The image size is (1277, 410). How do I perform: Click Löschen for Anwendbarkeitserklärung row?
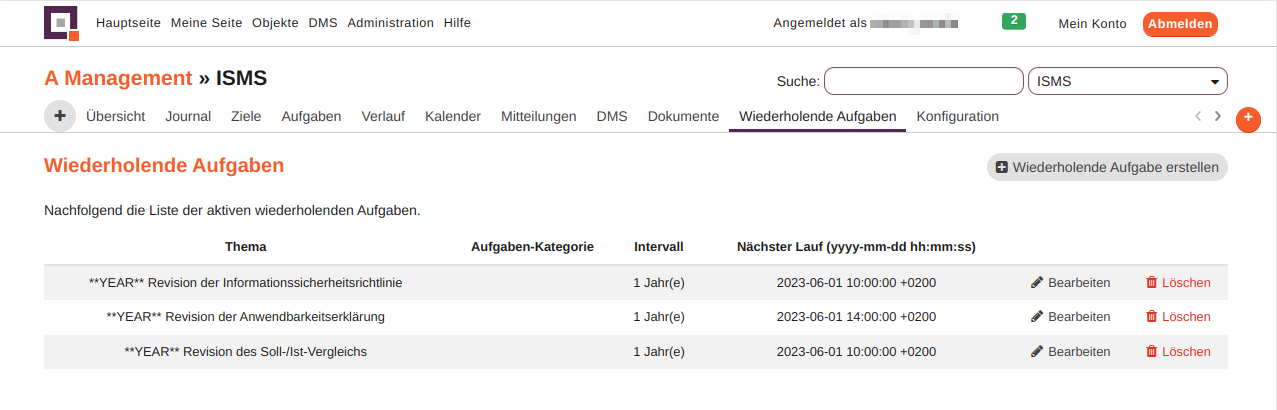[1178, 317]
